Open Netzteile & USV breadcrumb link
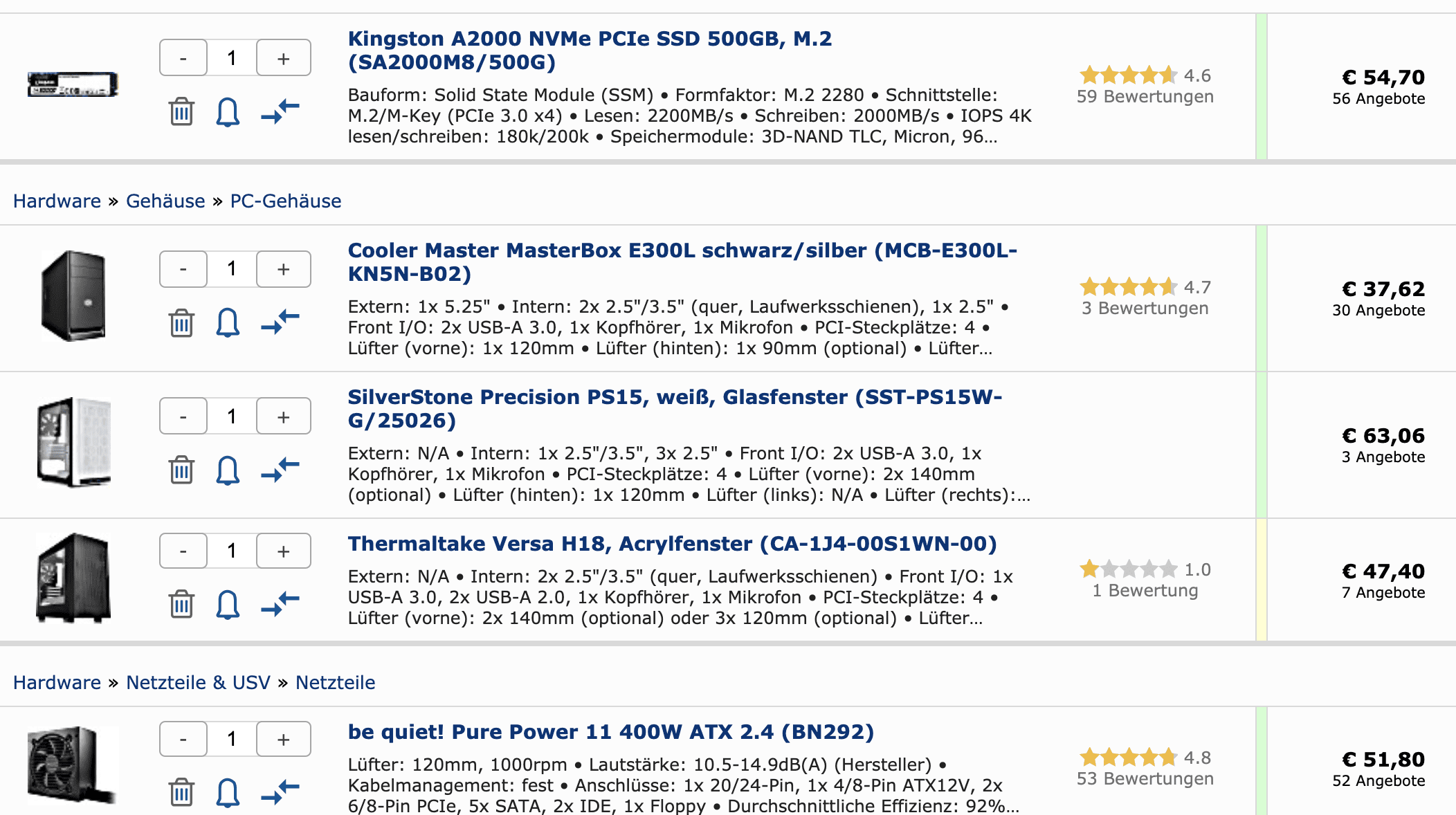The width and height of the screenshot is (1456, 815). pos(198,682)
